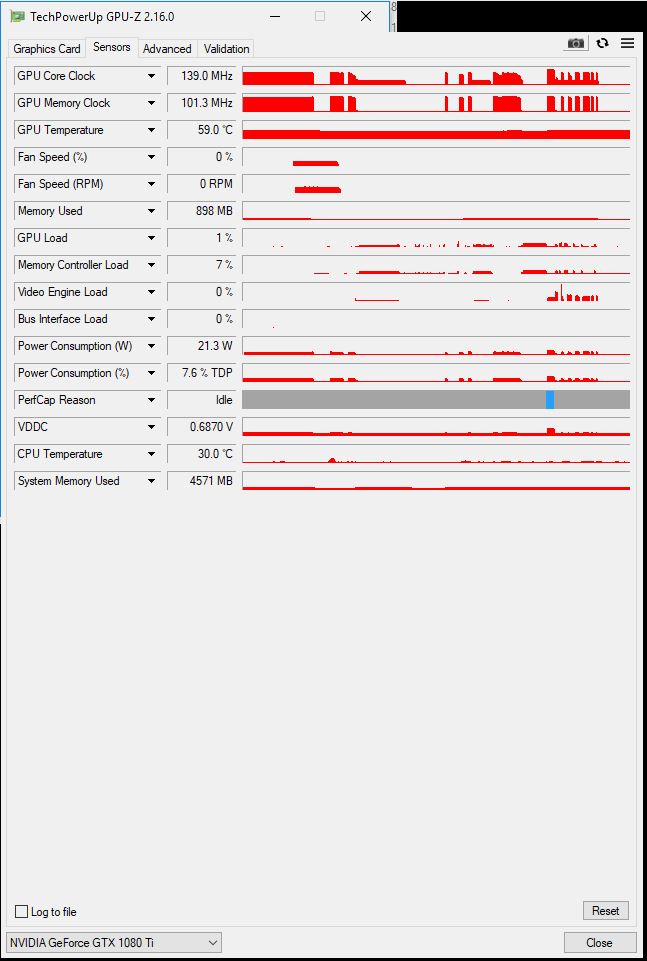This screenshot has height=961, width=647.
Task: Expand the System Memory Used dropdown
Action: [x=151, y=480]
